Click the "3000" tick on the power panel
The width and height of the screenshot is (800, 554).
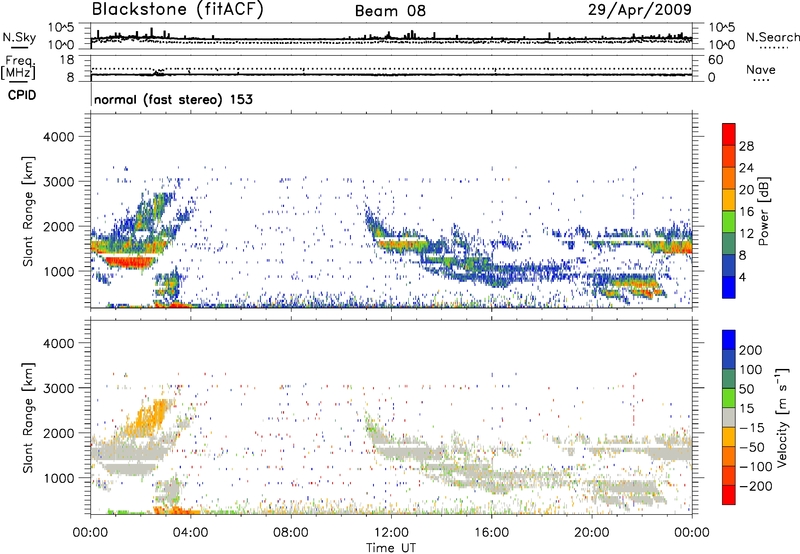[x=58, y=182]
